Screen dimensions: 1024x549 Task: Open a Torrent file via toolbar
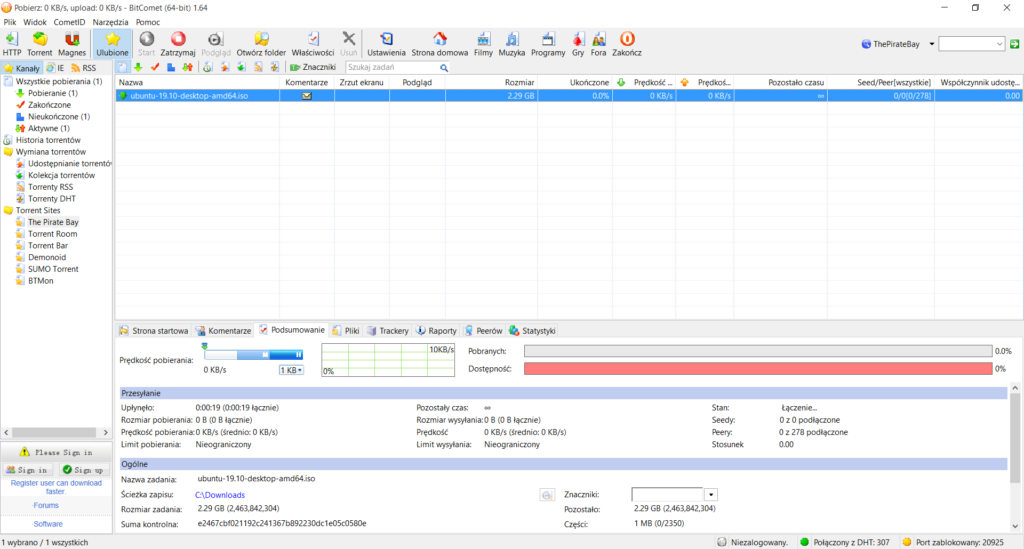point(40,43)
